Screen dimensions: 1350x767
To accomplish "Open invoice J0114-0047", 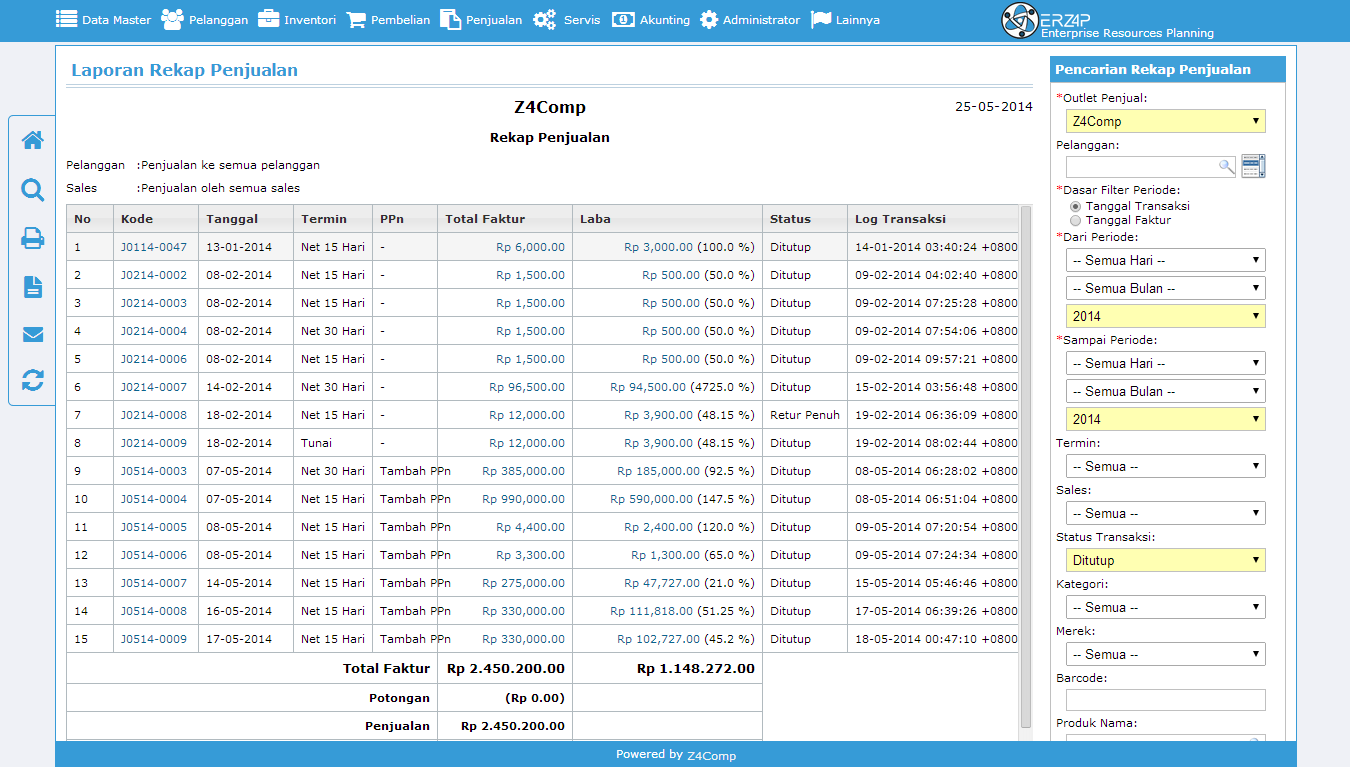I will 154,247.
